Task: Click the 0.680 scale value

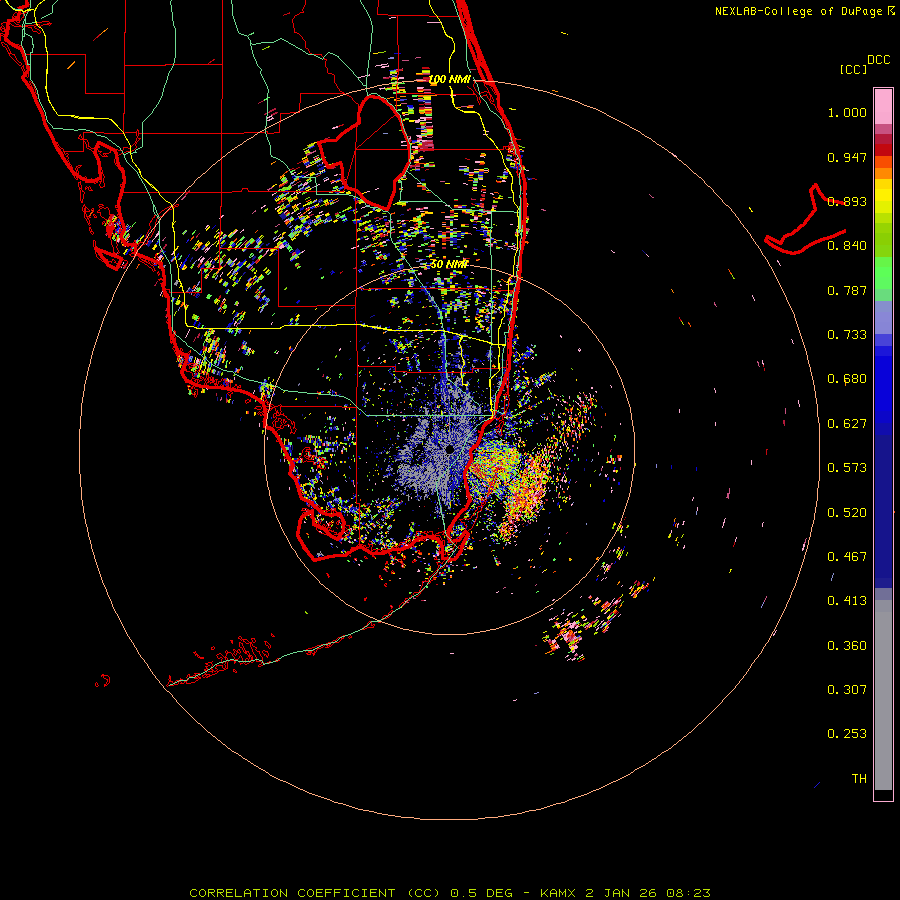Action: pos(847,379)
